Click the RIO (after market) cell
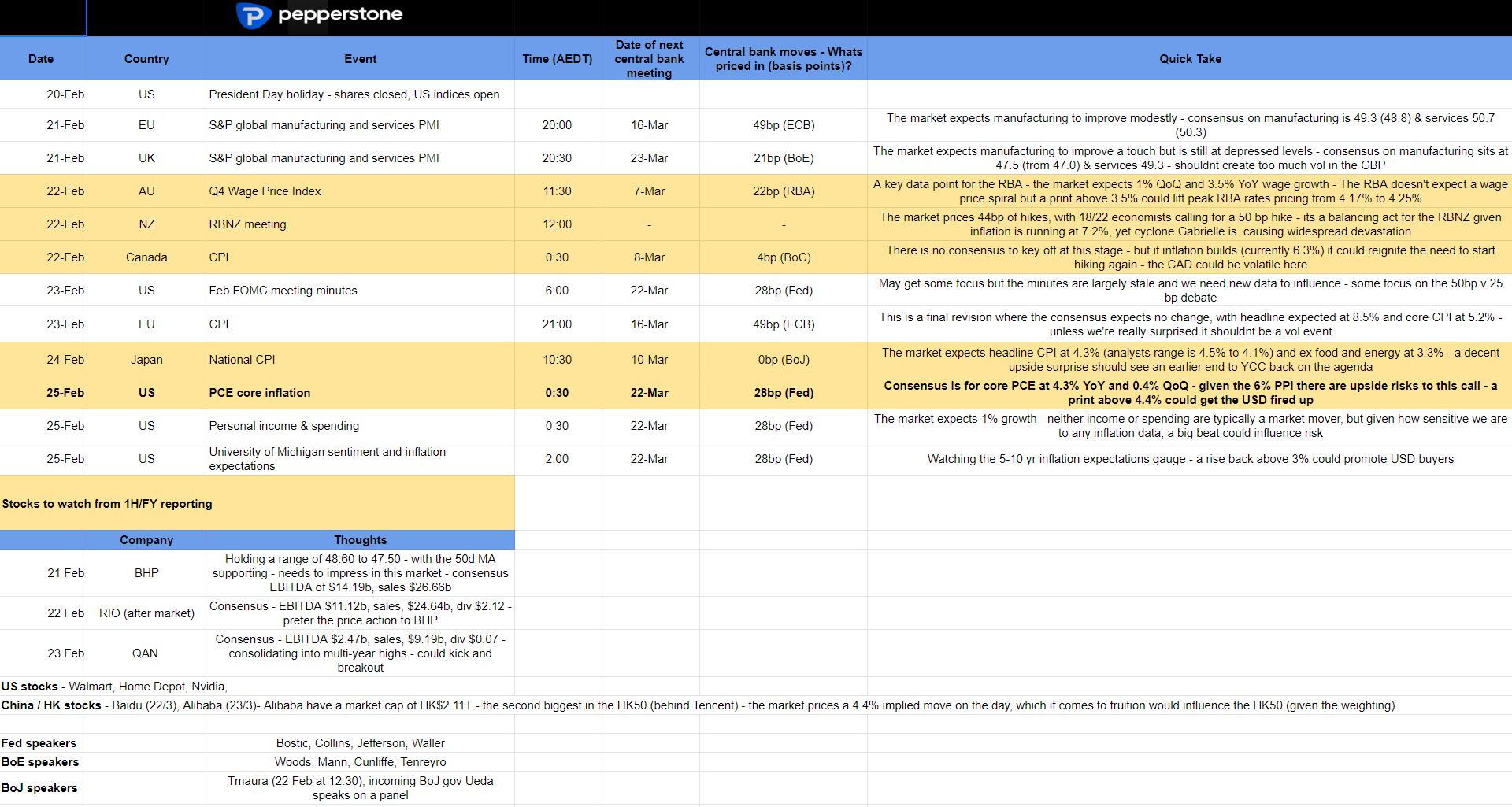1512x807 pixels. point(146,613)
